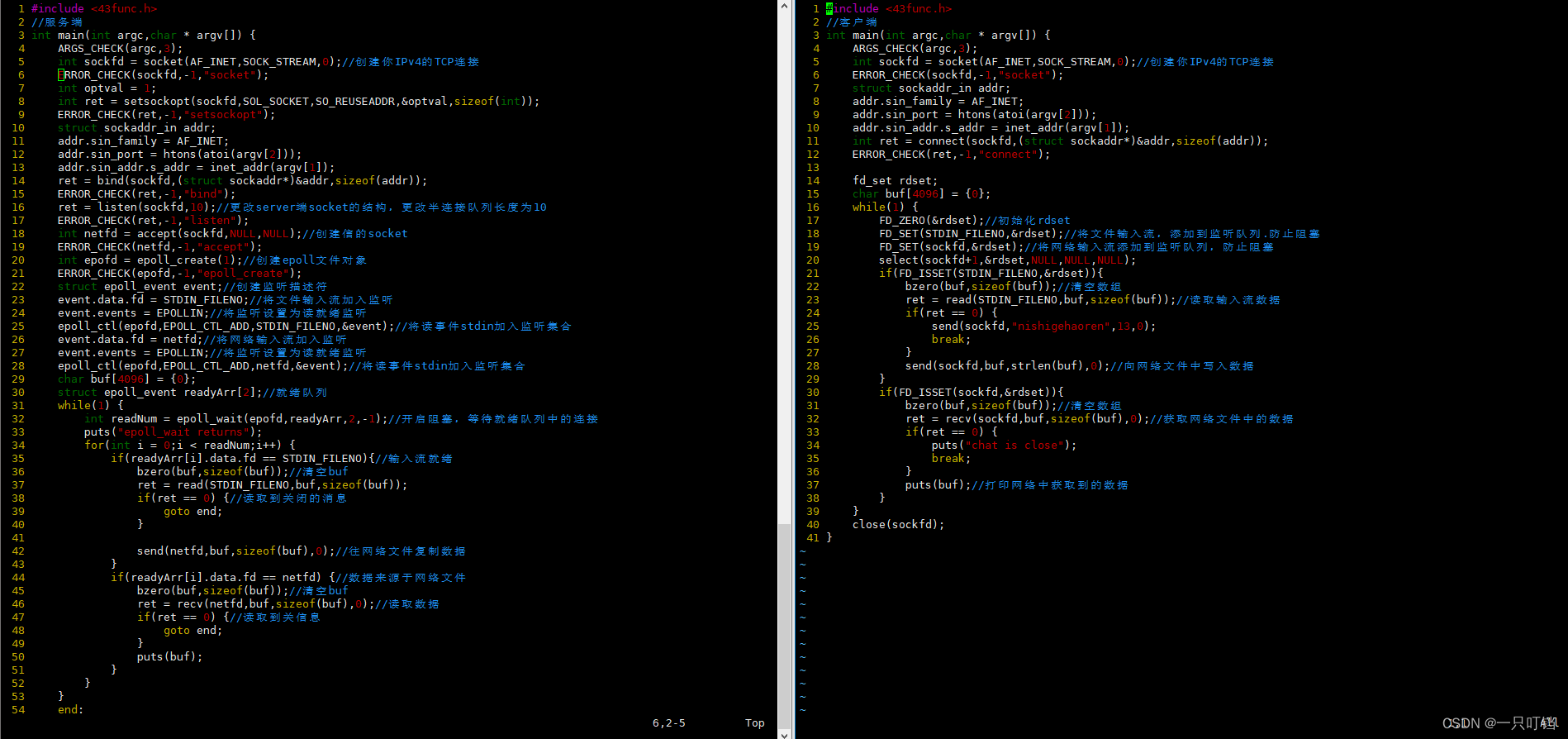
Task: Click the 'int optval = 1;' line
Action: coord(107,88)
